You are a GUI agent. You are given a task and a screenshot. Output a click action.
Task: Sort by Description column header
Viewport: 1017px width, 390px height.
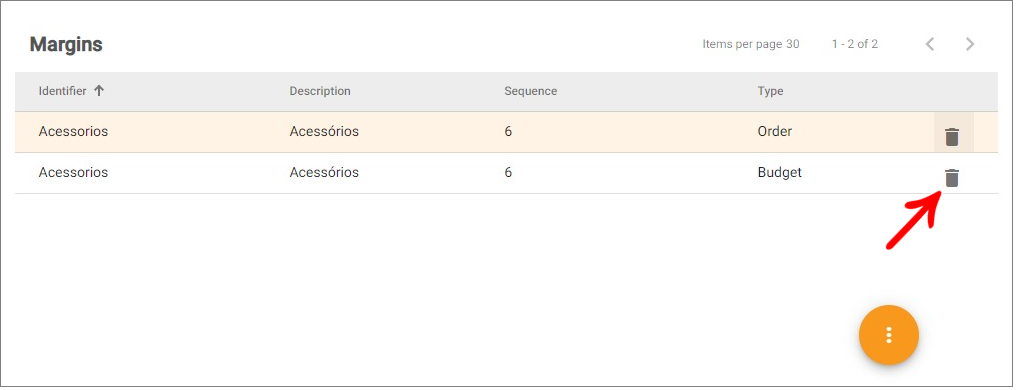click(320, 91)
